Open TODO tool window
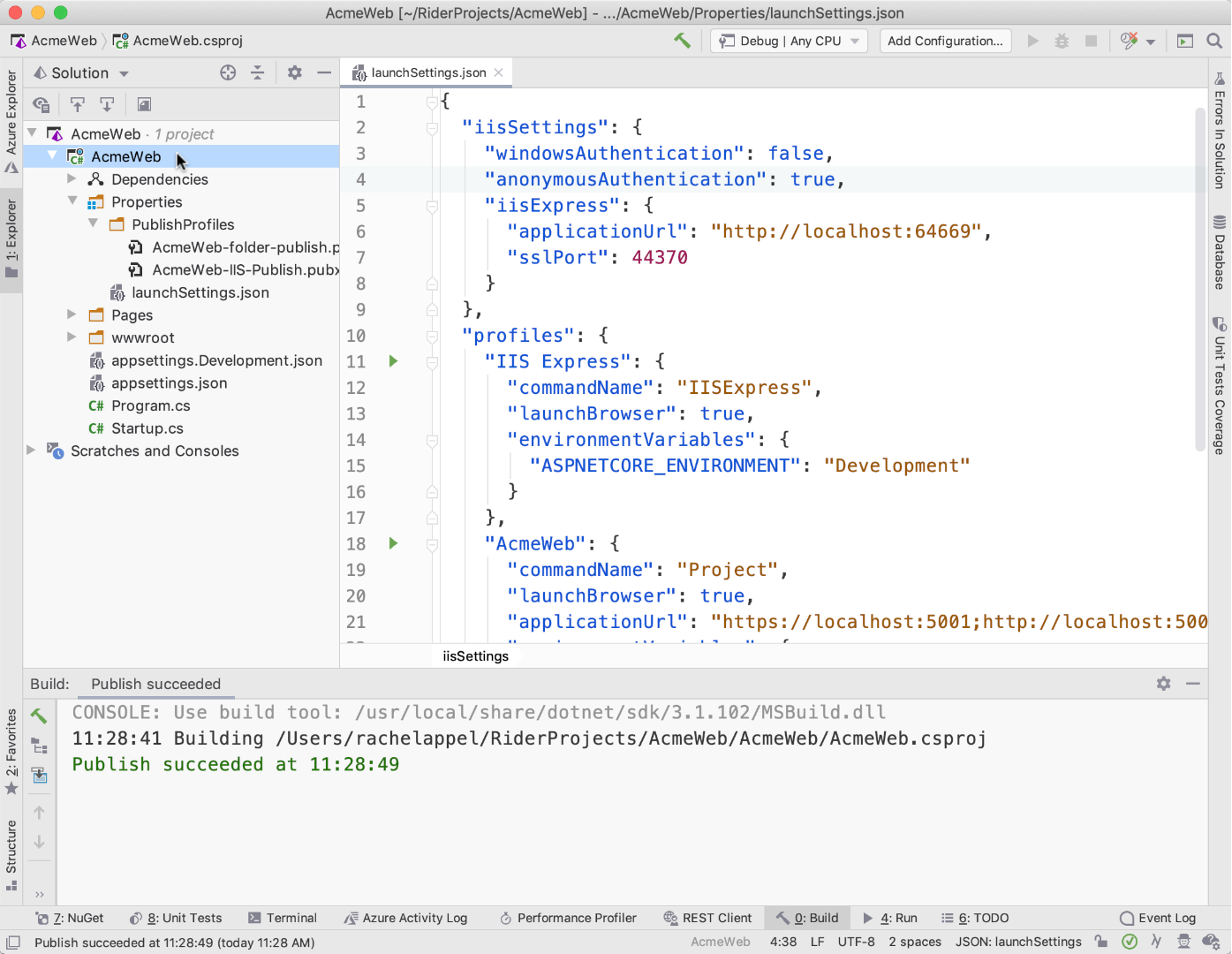This screenshot has height=954, width=1232. [975, 918]
